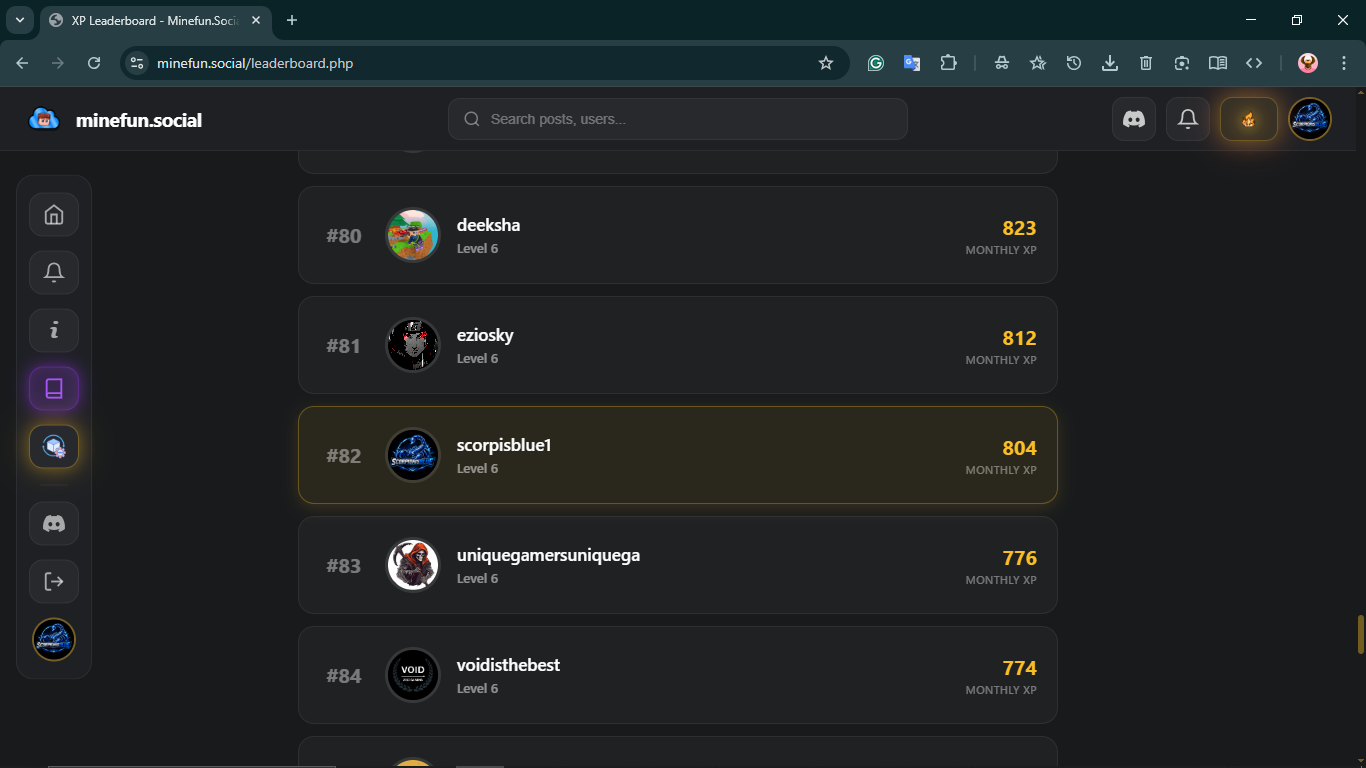The image size is (1366, 768).
Task: Open the glowing cube icon in sidebar
Action: [x=54, y=446]
